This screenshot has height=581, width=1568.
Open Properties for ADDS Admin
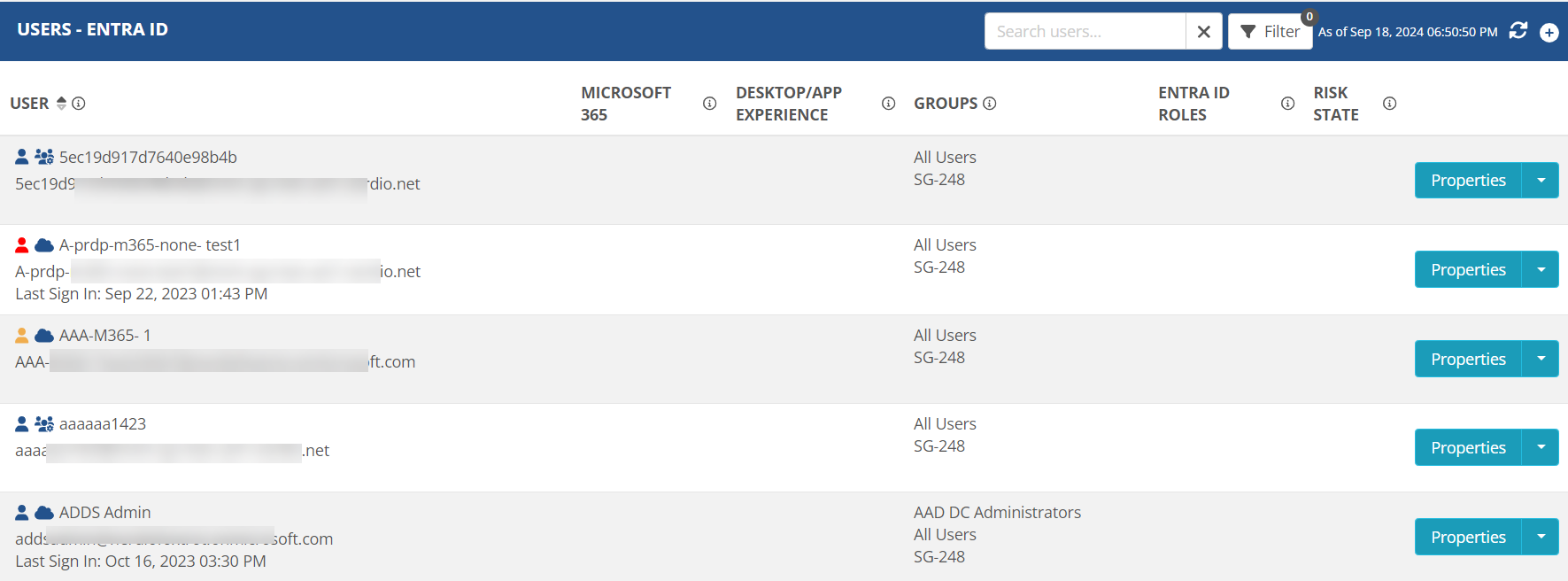[1468, 537]
